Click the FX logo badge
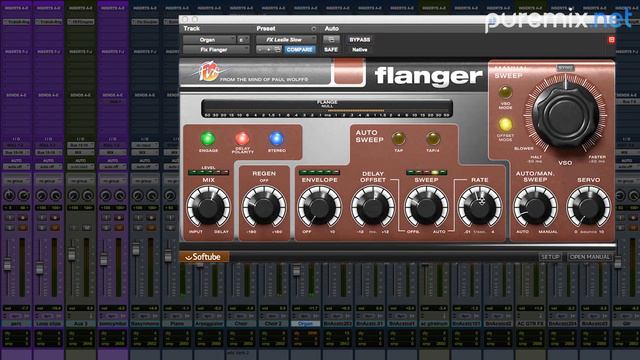The height and width of the screenshot is (360, 640). click(208, 72)
